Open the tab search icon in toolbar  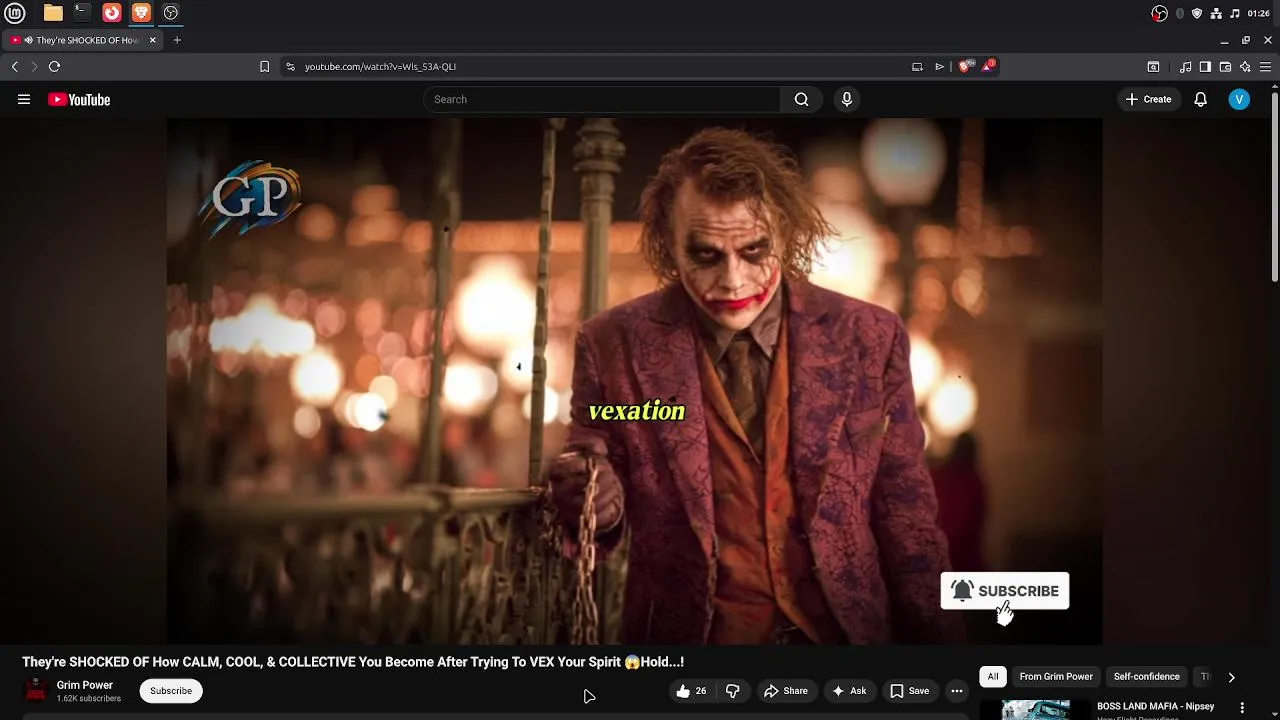coord(1153,66)
